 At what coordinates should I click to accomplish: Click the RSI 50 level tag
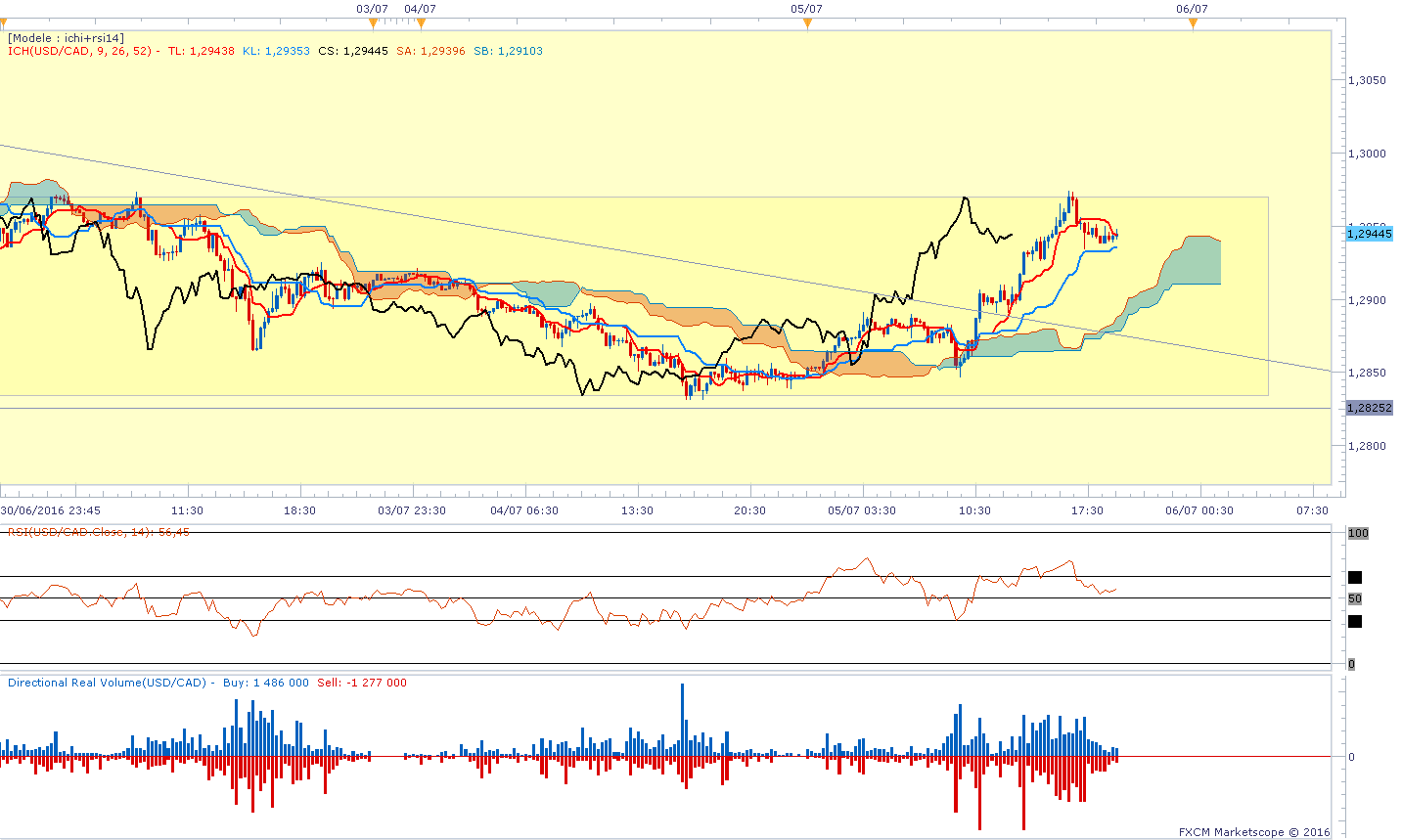coord(1355,598)
